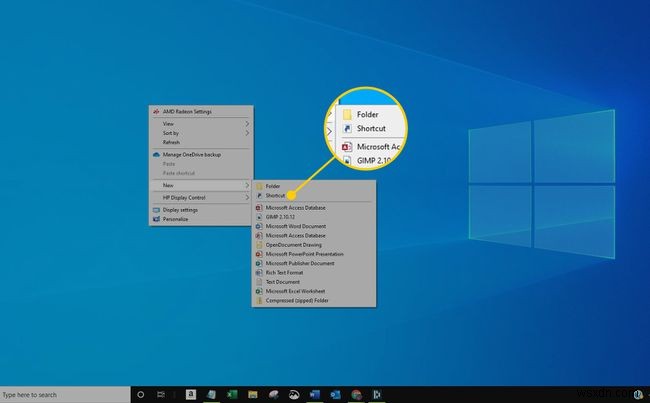650x403 pixels.
Task: Click the taskbar search box
Action: (x=65, y=395)
